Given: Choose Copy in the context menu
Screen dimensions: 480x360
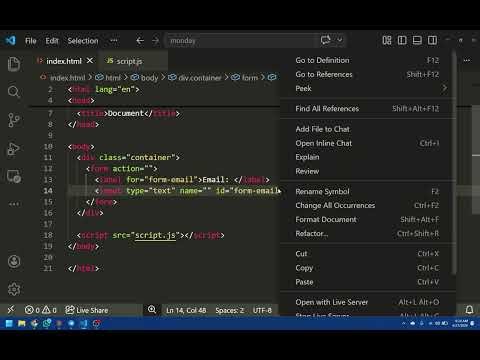Looking at the screenshot, I should [x=367, y=268].
